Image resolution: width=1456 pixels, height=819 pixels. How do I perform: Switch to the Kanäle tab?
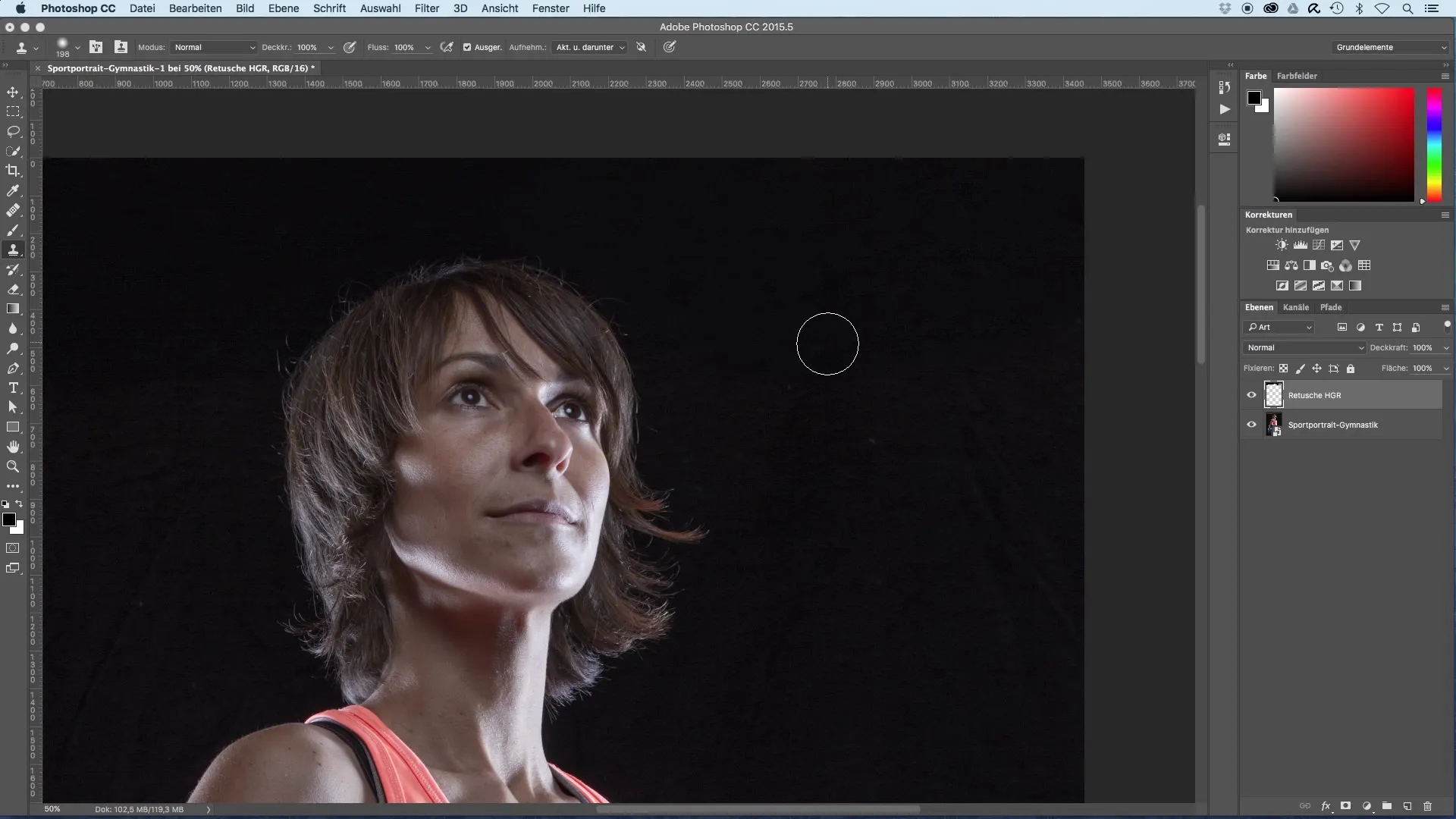(1295, 307)
